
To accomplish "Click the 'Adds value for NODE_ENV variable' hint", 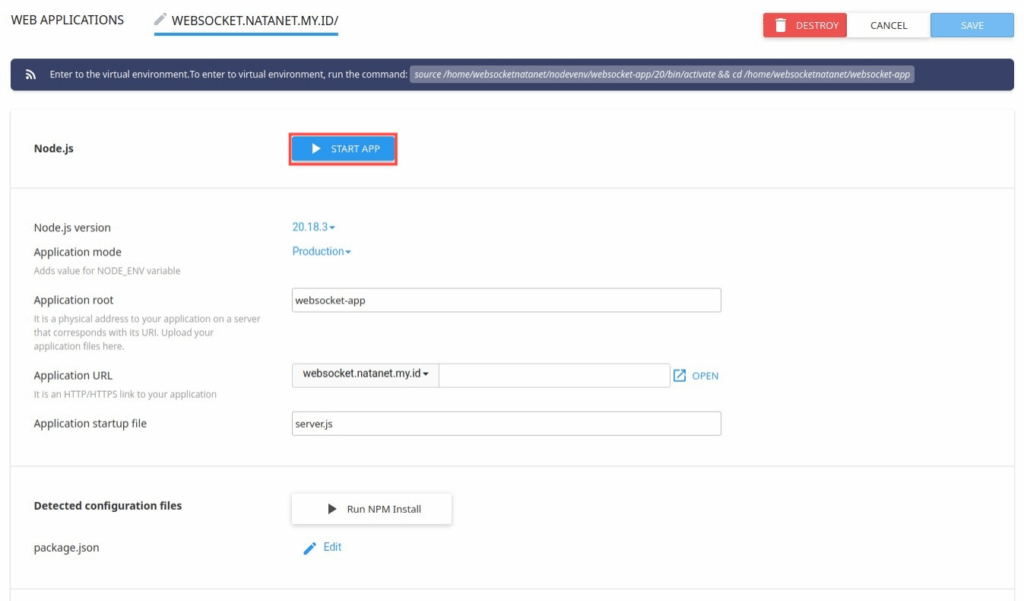I will (x=107, y=270).
